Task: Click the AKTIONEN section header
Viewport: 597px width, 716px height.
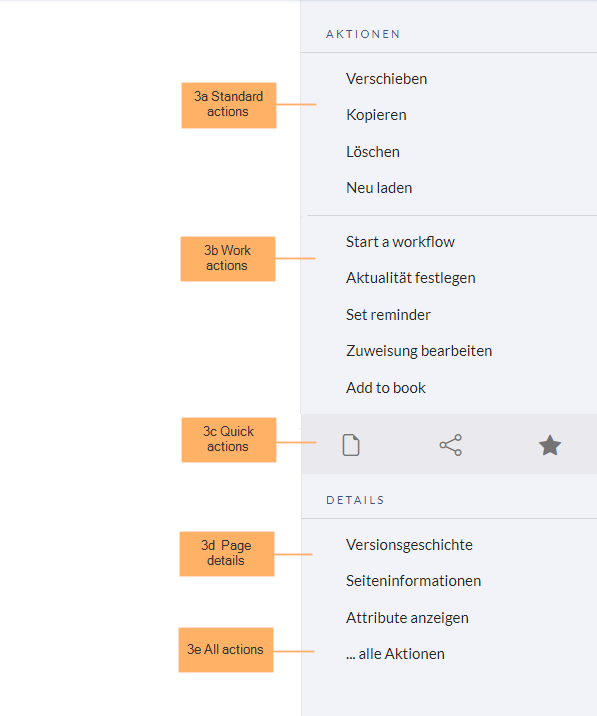Action: coord(363,34)
